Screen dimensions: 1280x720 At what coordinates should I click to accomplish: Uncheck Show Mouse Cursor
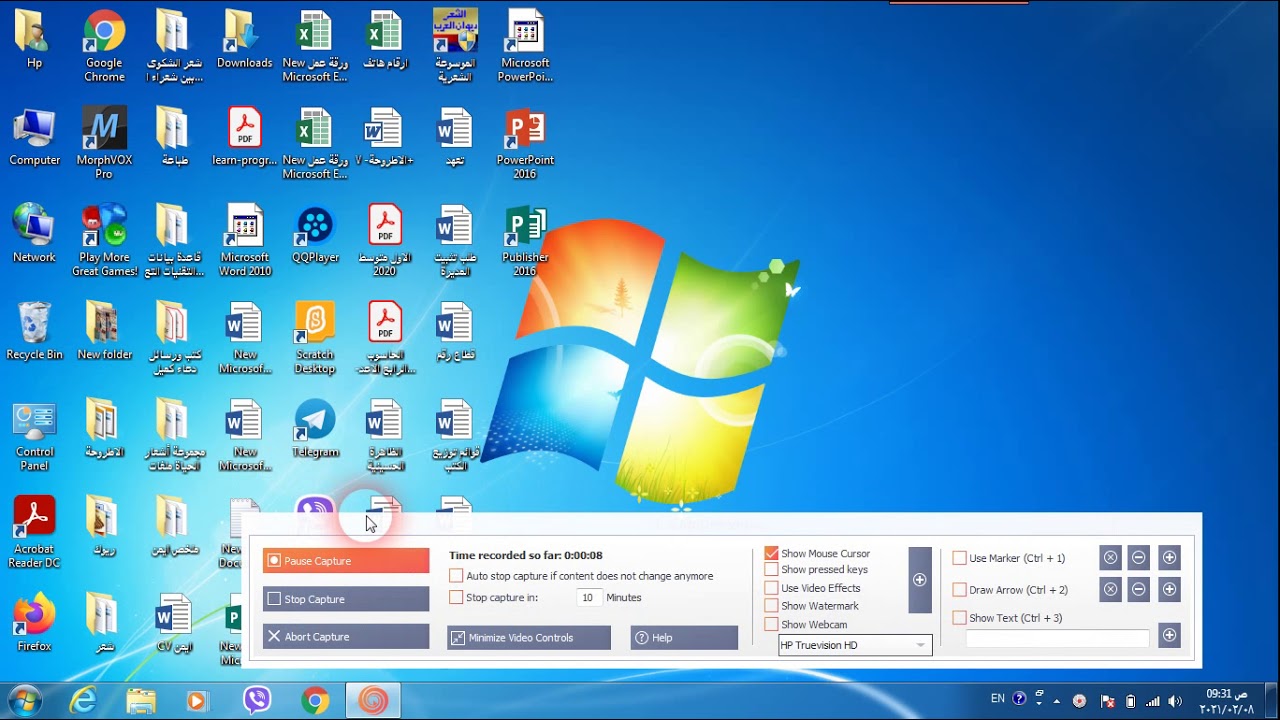[771, 553]
